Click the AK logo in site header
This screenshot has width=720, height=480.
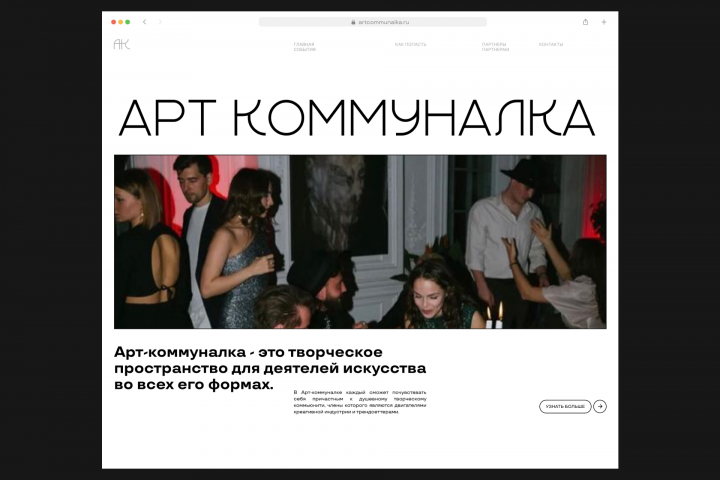coord(122,44)
